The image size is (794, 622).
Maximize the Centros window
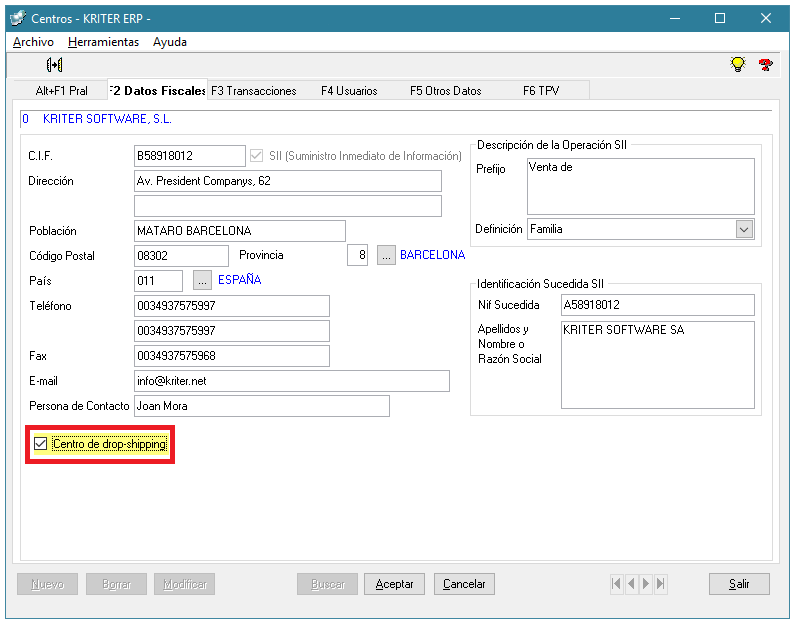pyautogui.click(x=720, y=18)
